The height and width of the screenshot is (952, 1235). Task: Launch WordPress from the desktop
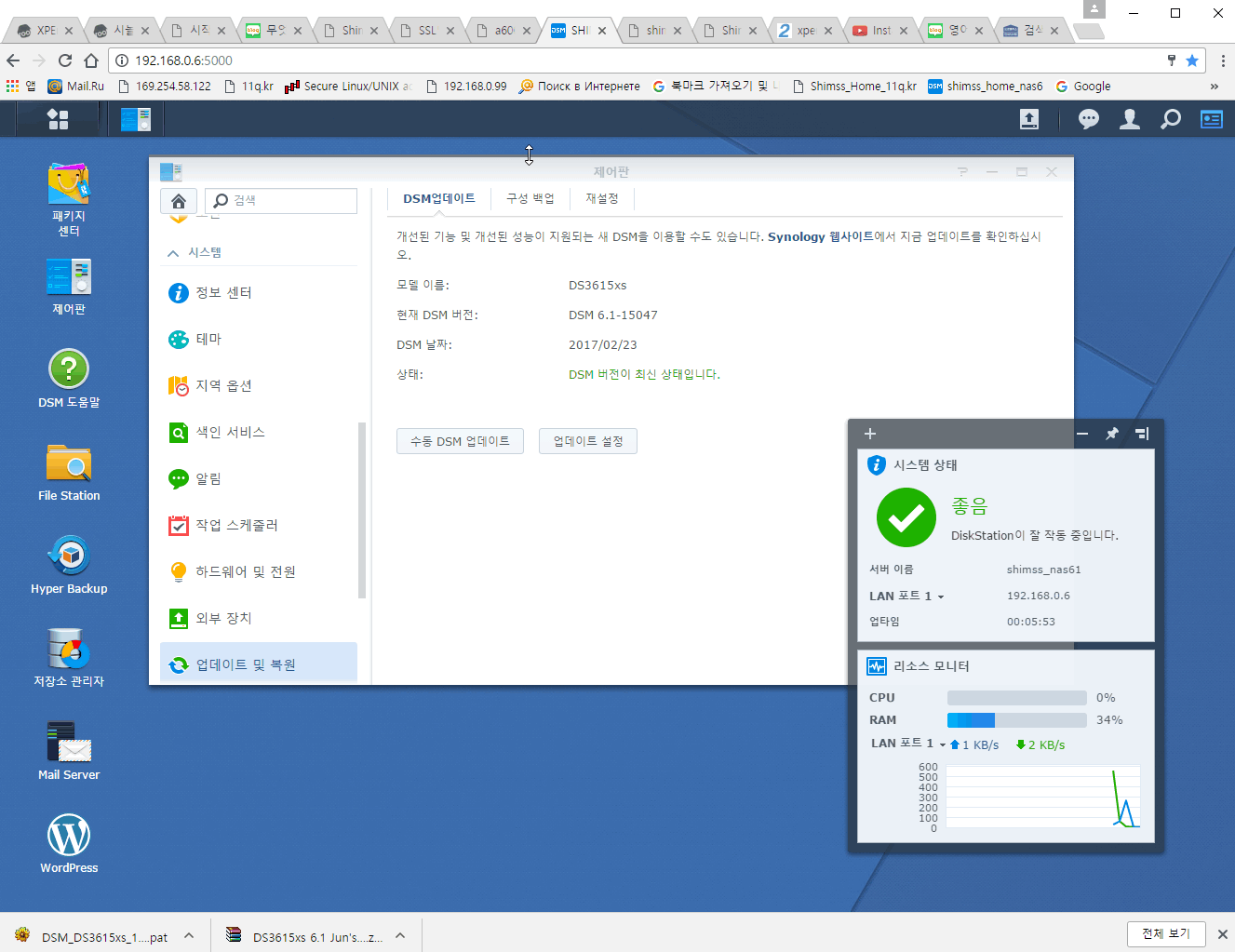point(69,844)
